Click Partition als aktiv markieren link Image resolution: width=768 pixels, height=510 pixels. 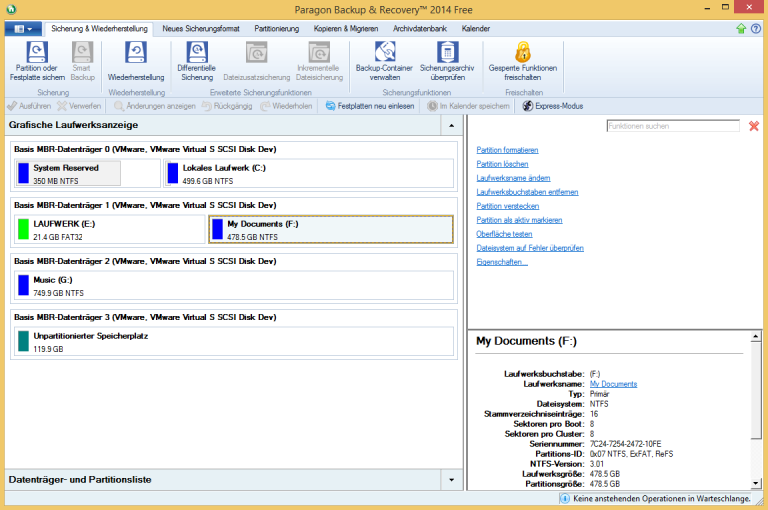click(520, 220)
